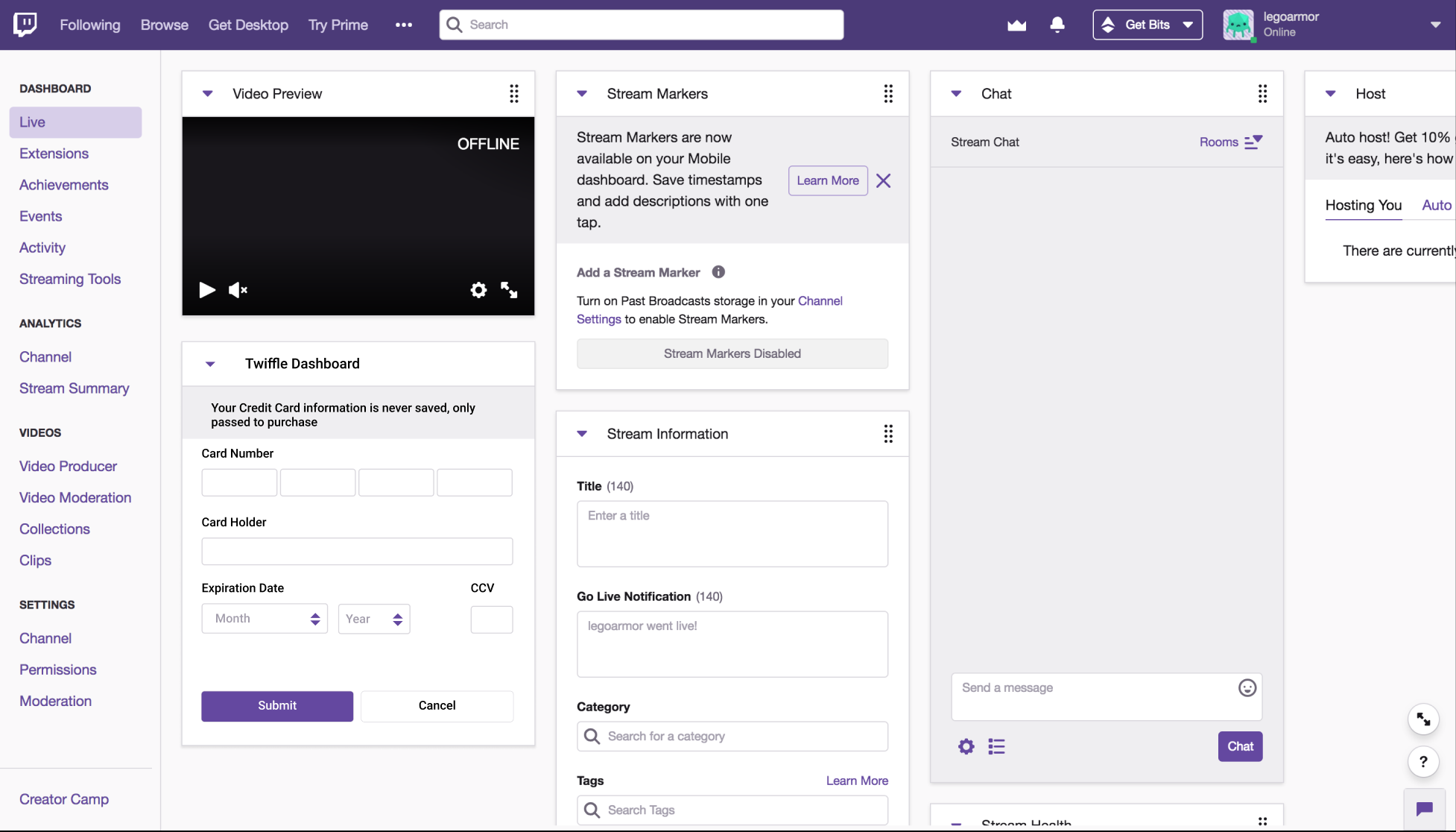Click Stream Marker info icon

[x=718, y=272]
